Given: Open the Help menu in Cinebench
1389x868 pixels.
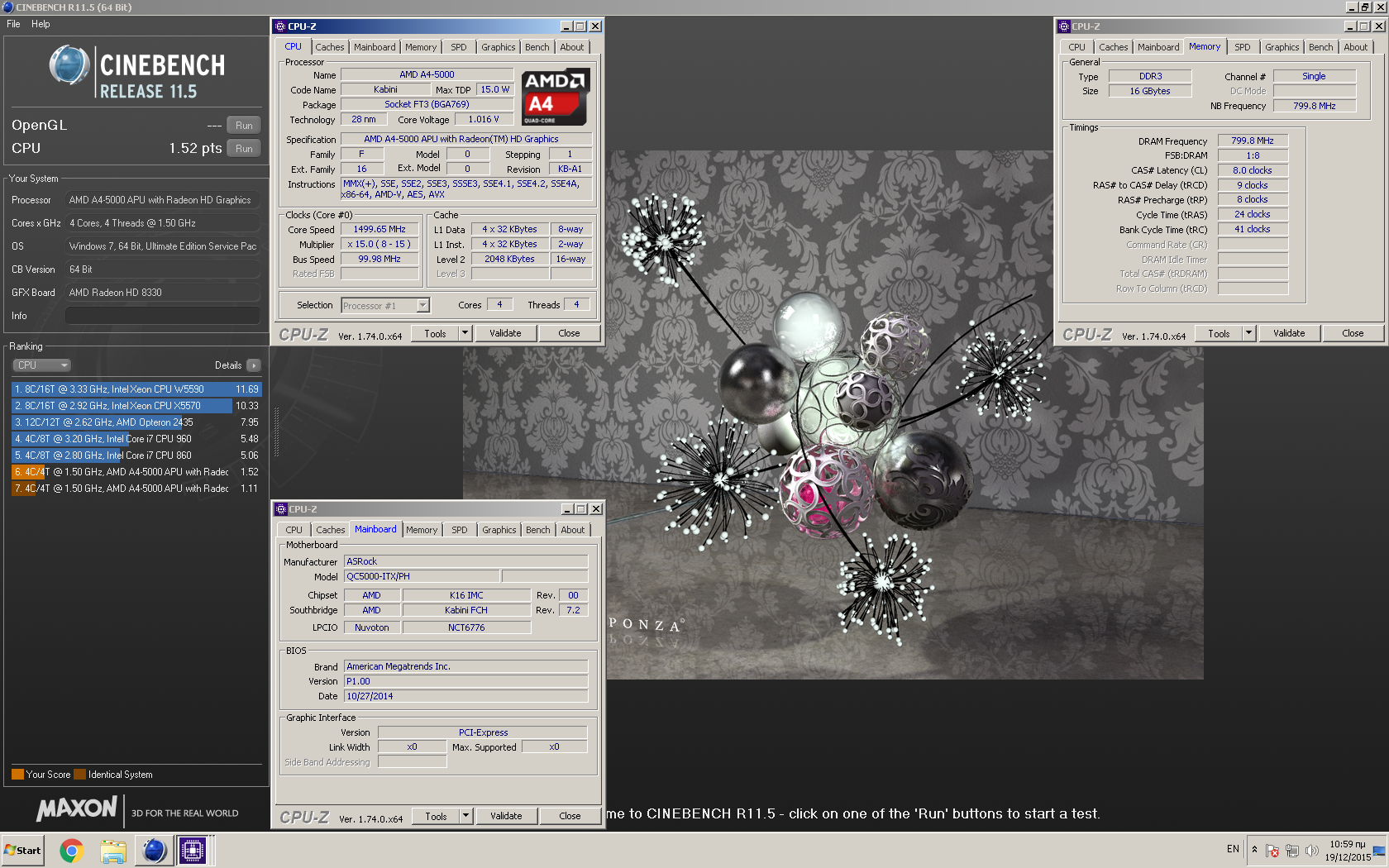Looking at the screenshot, I should tap(41, 24).
